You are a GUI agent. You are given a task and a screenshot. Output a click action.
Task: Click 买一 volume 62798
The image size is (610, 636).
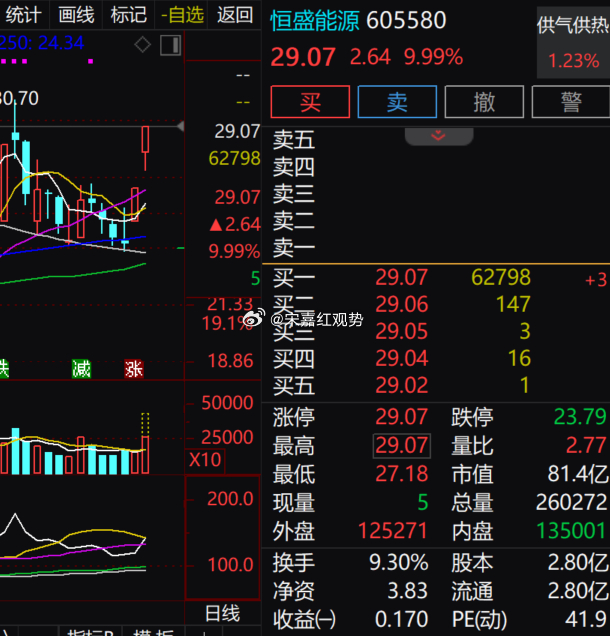click(x=501, y=278)
